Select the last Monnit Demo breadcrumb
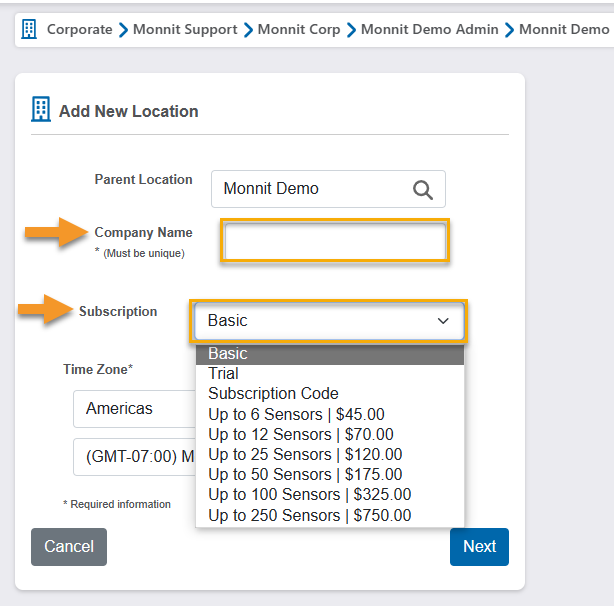The image size is (614, 606). (x=564, y=29)
